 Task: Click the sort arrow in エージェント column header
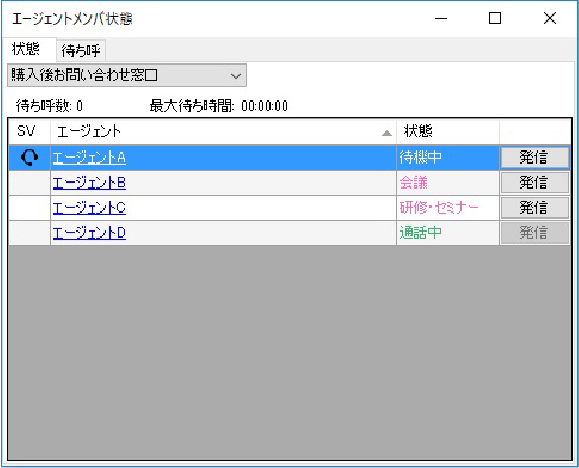pos(387,133)
